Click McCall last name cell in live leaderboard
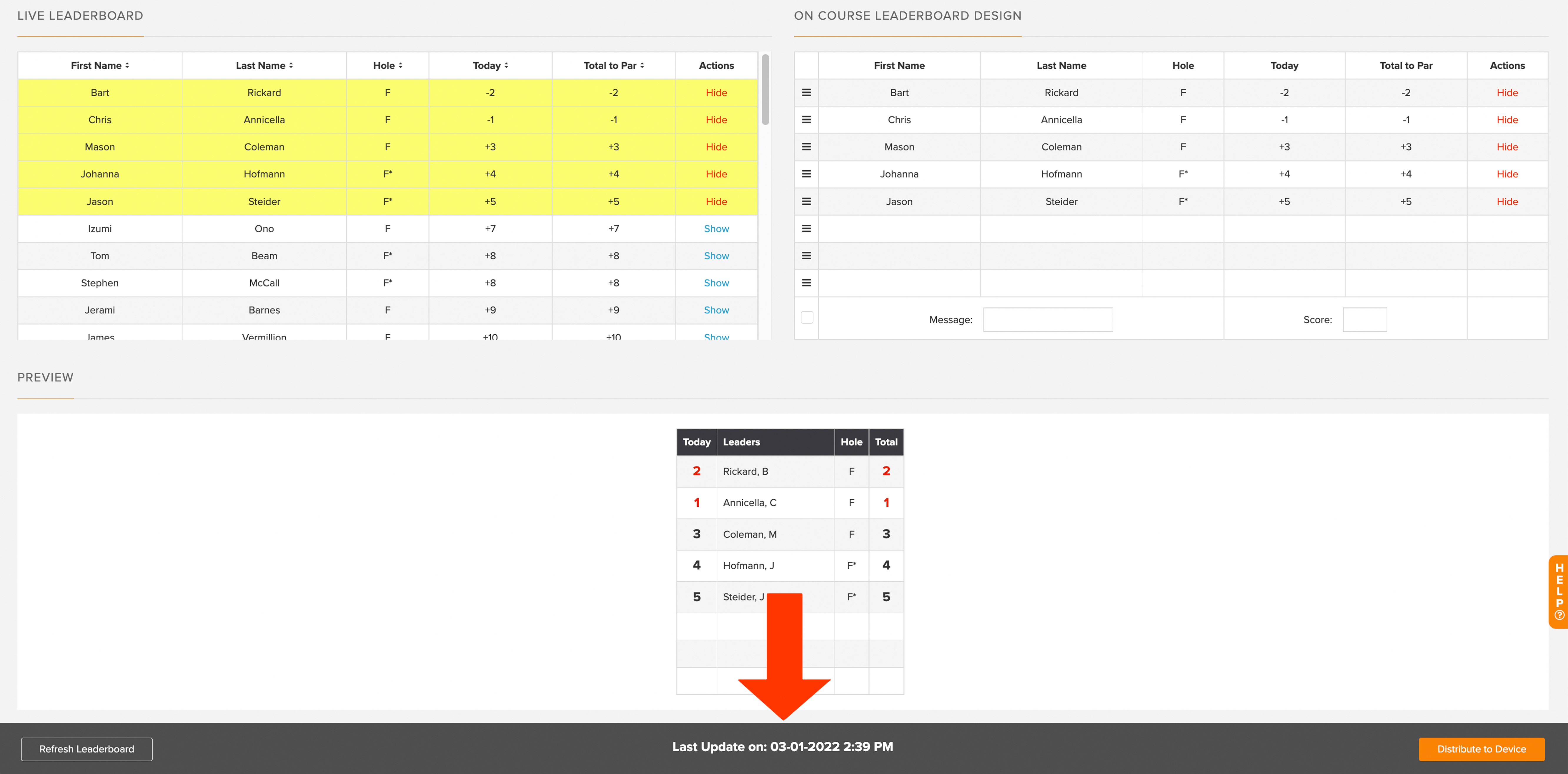1568x774 pixels. pyautogui.click(x=264, y=283)
